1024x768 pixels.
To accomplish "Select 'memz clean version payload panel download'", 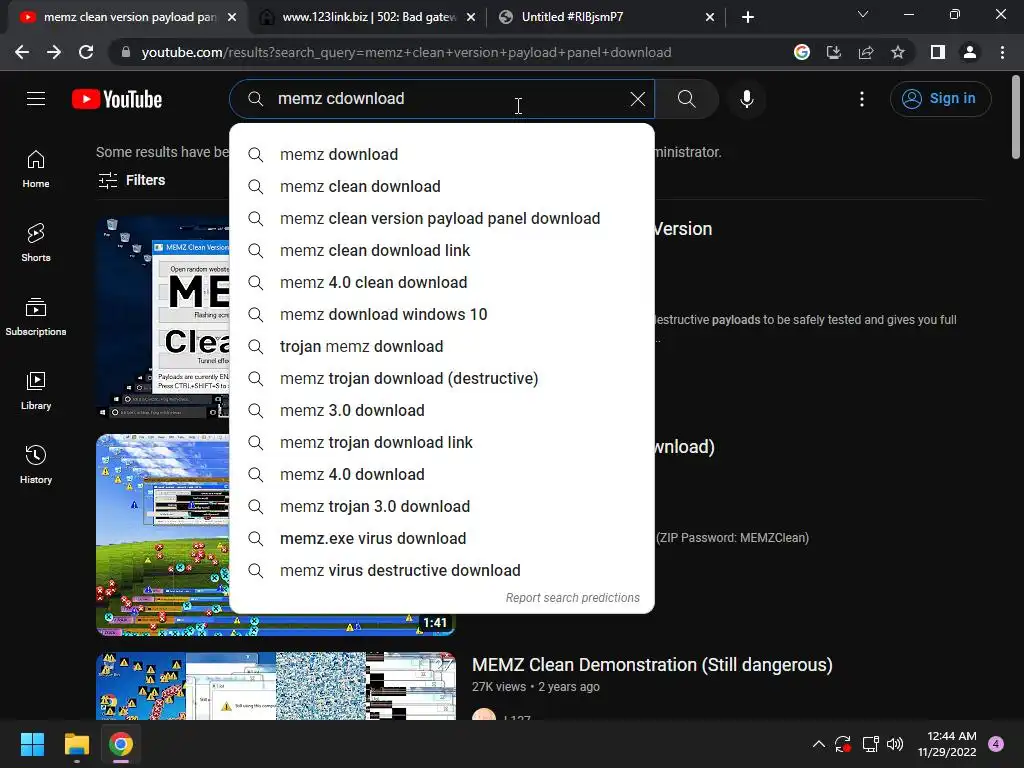I will [441, 218].
